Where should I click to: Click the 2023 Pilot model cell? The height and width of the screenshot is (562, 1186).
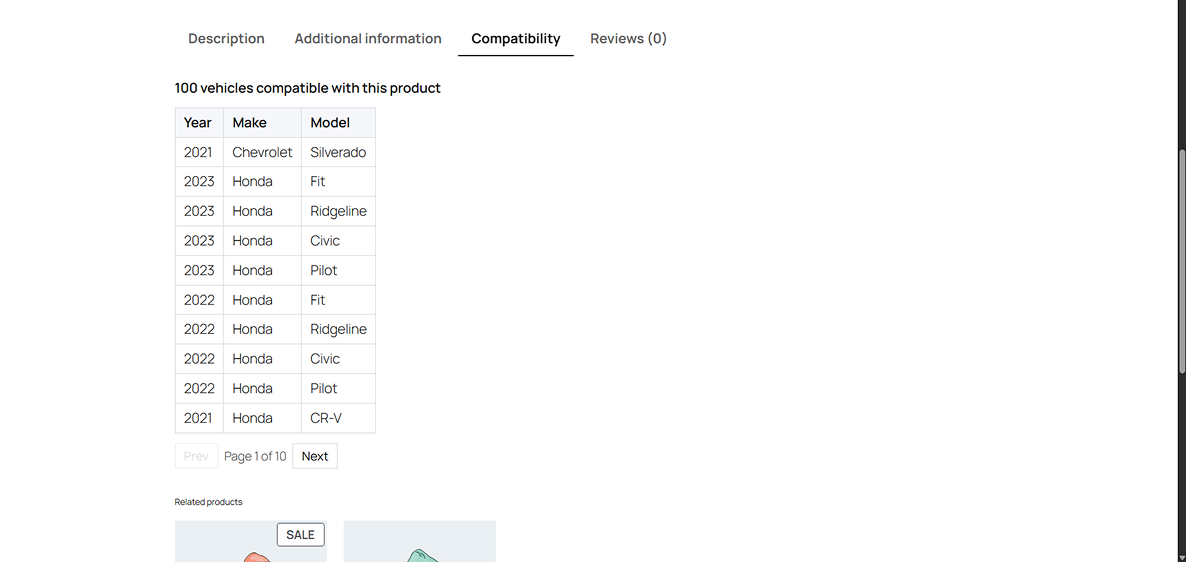(338, 270)
